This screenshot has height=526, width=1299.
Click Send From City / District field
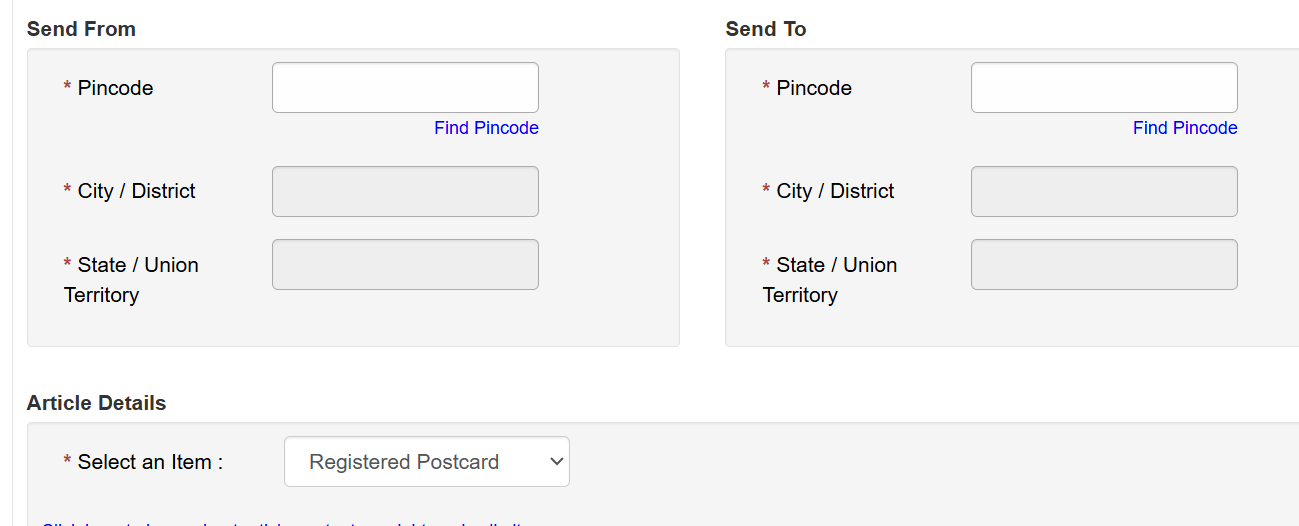(x=405, y=191)
